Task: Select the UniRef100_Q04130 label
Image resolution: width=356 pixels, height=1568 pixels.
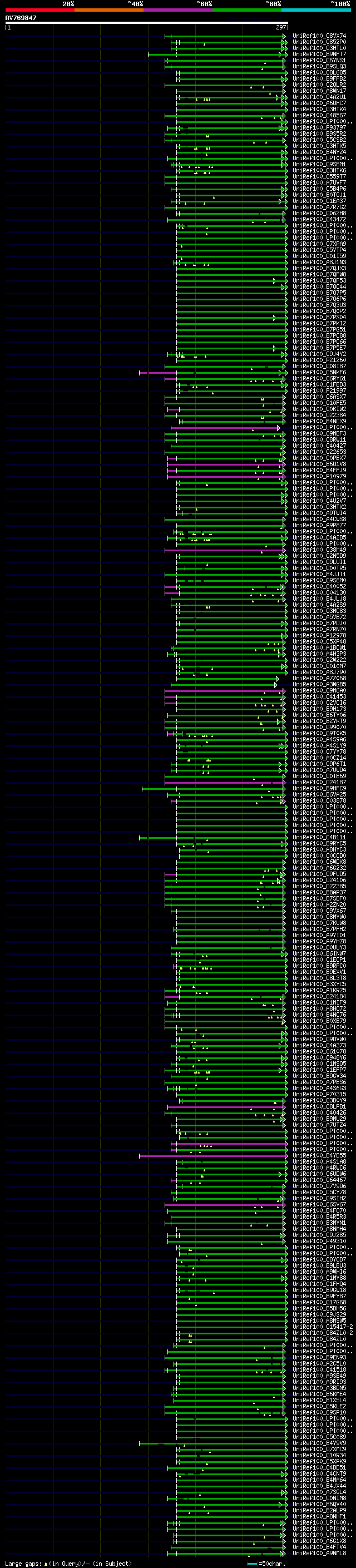Action: [x=319, y=593]
